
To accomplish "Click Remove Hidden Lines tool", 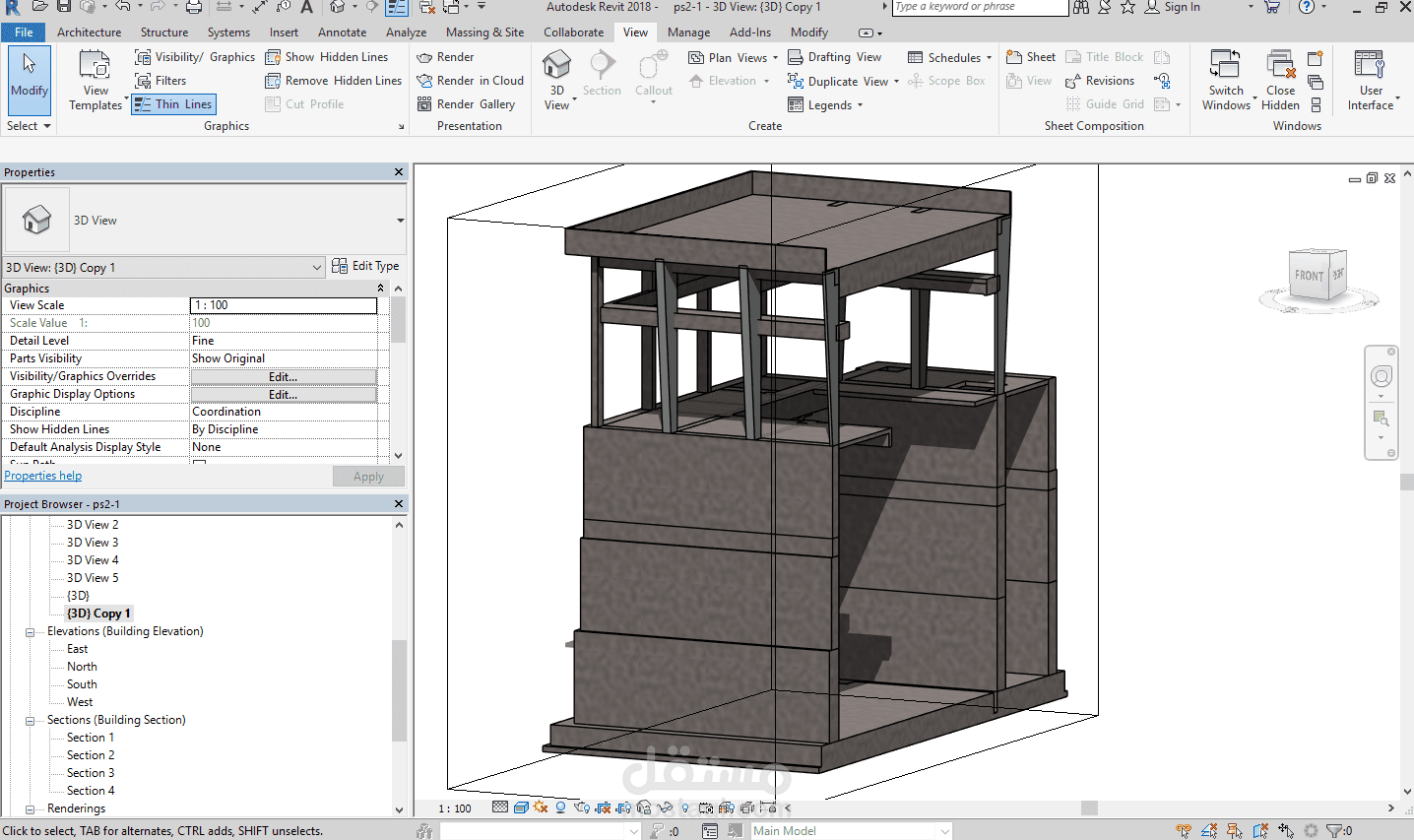I will point(334,81).
